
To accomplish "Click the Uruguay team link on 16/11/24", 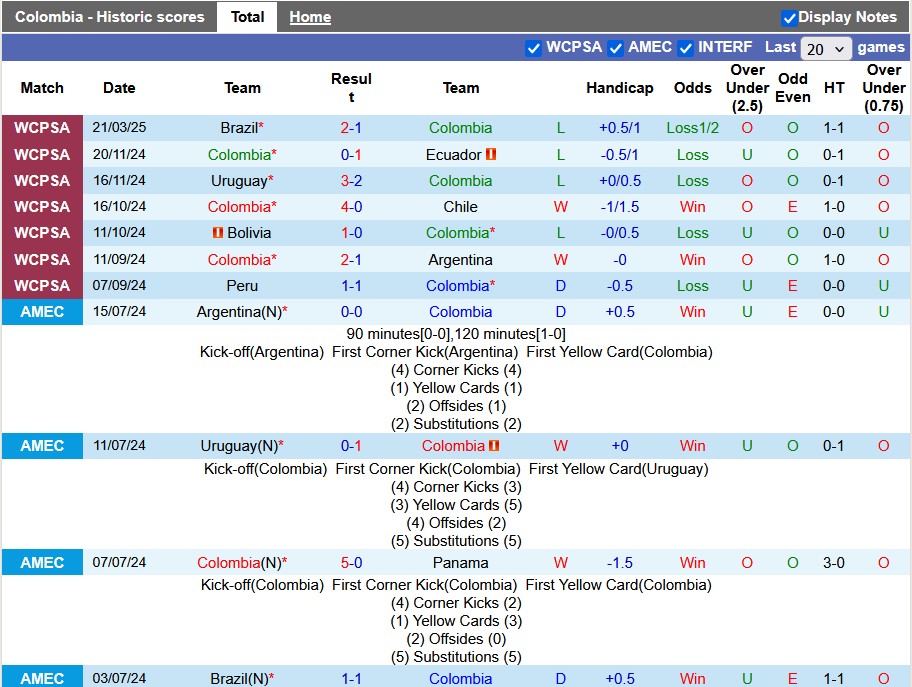I will pyautogui.click(x=238, y=181).
